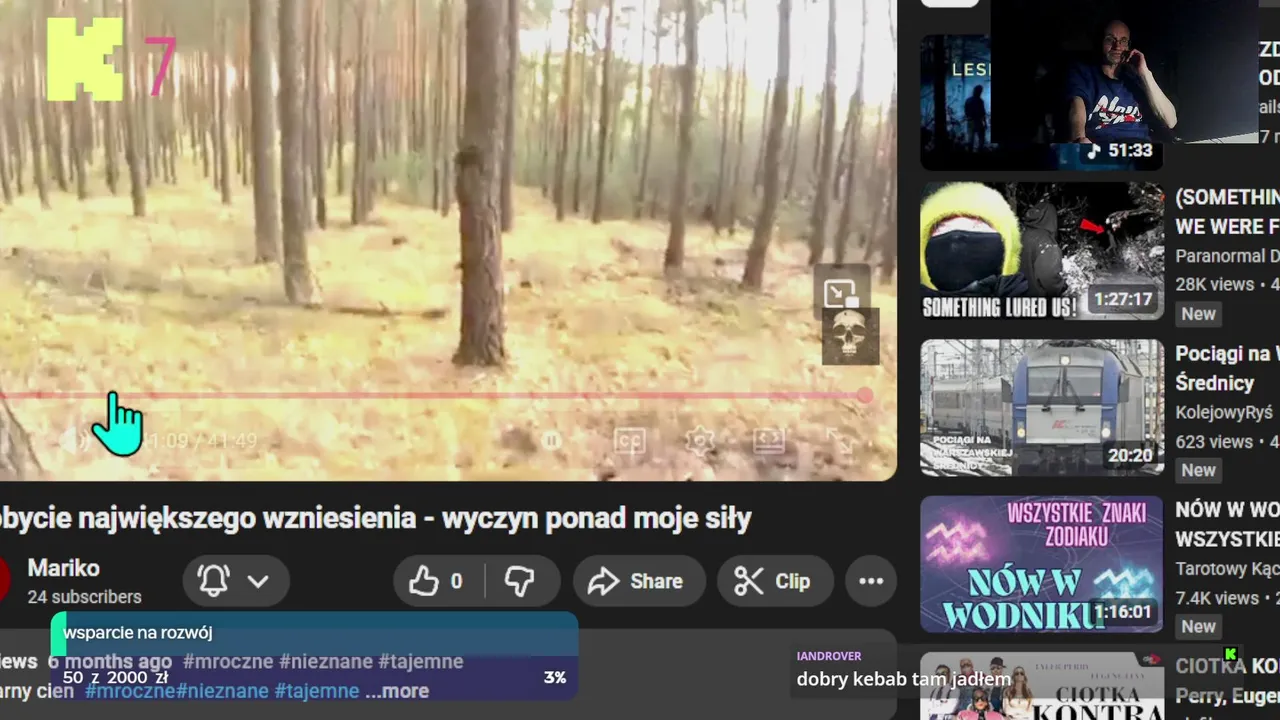Seek by clicking the red video progress bar
The height and width of the screenshot is (720, 1280).
point(432,396)
